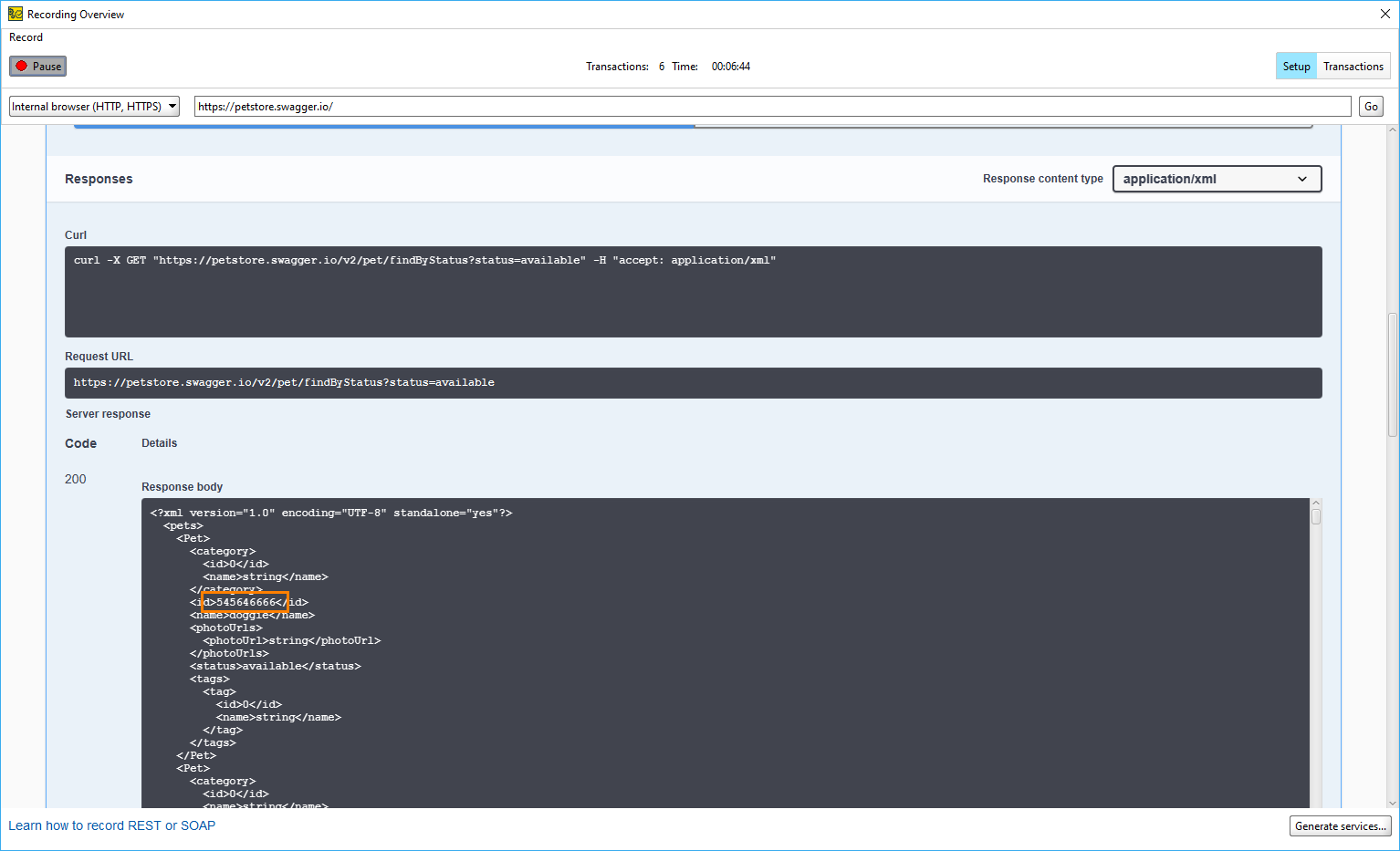Click the Recording Overview app icon
The width and height of the screenshot is (1400, 851).
(x=15, y=14)
